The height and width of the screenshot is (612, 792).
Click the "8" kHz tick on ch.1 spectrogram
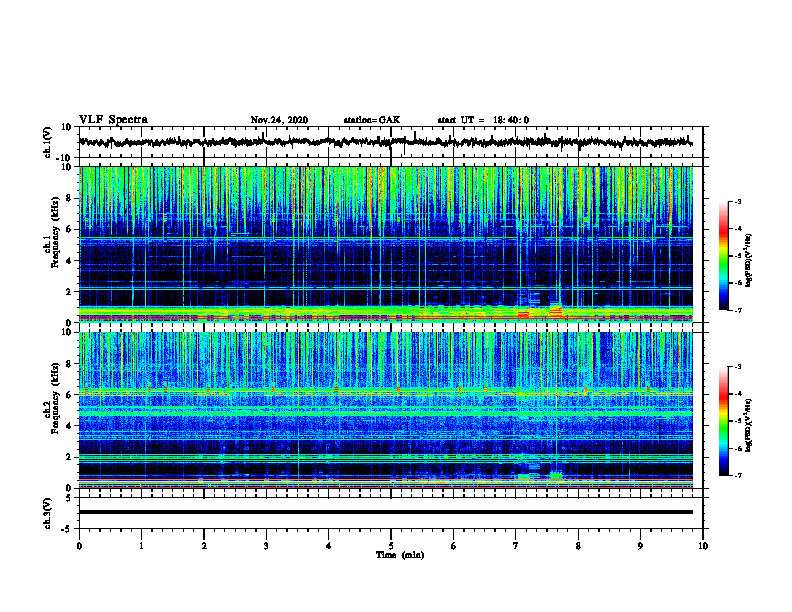[69, 198]
